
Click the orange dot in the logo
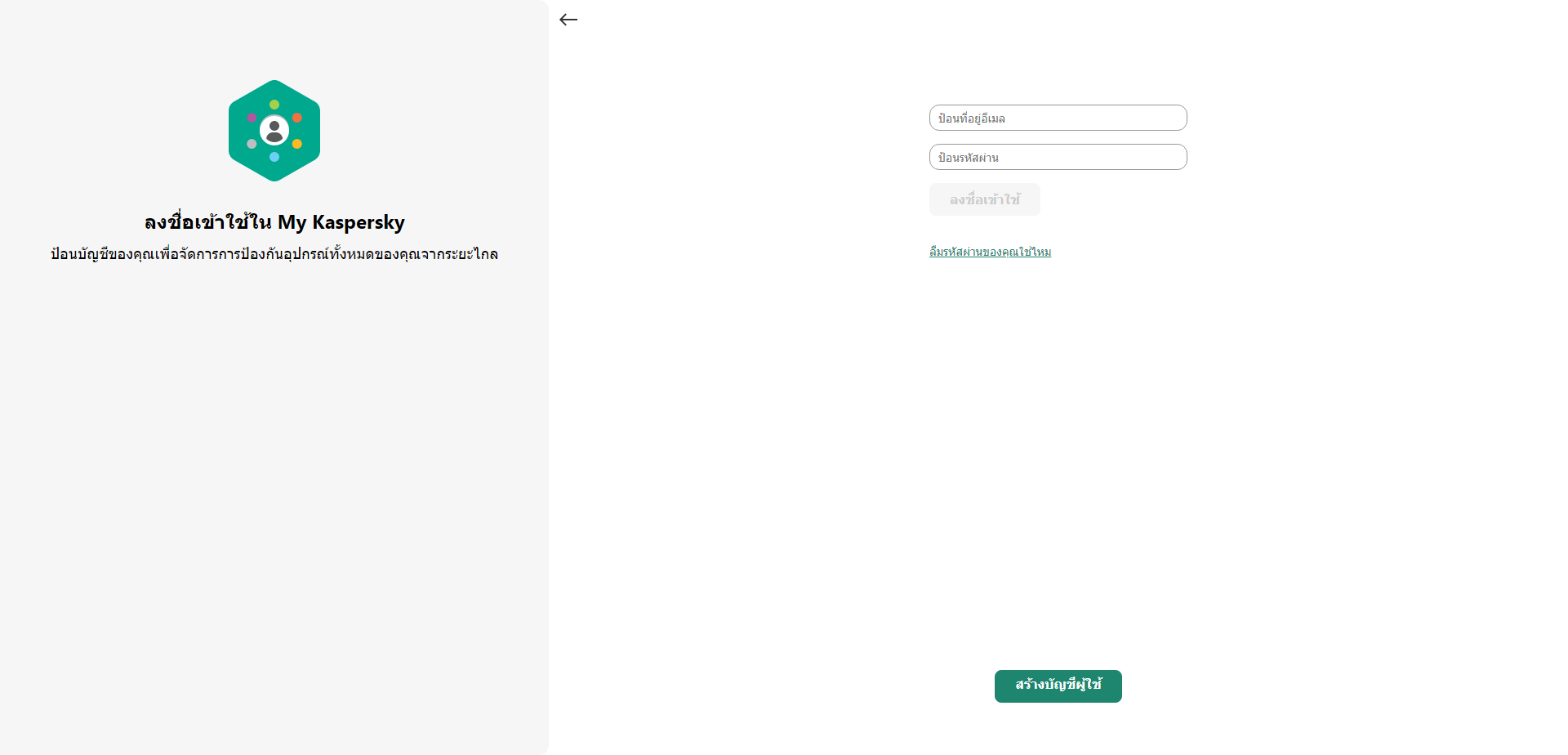[x=297, y=118]
